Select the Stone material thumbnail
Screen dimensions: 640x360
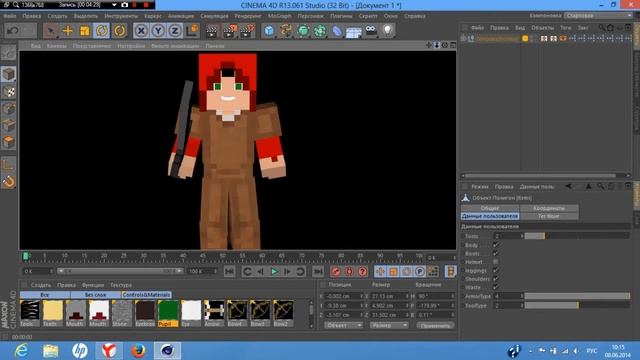point(122,313)
